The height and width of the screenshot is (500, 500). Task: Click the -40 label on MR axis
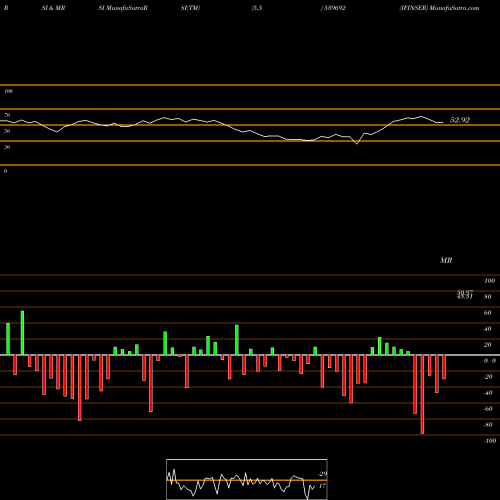(488, 393)
